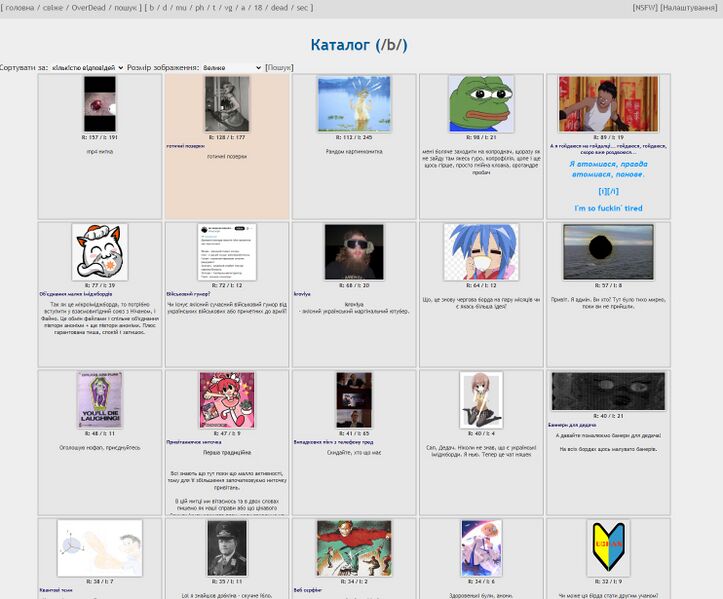Open the cat in chef hat thumbnail

[100, 252]
